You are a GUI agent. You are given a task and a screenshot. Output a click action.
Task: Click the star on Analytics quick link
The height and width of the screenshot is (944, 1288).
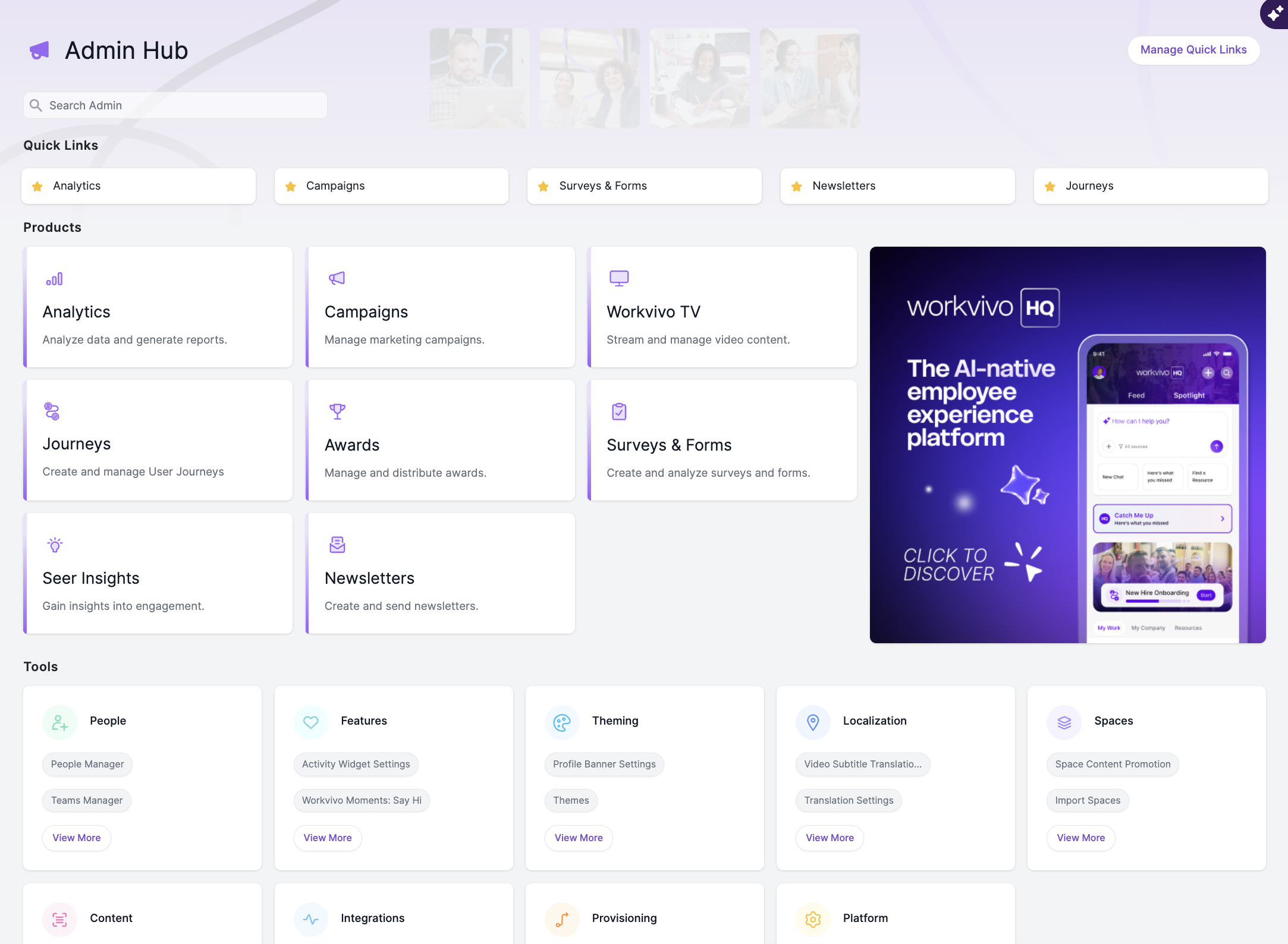click(x=37, y=187)
